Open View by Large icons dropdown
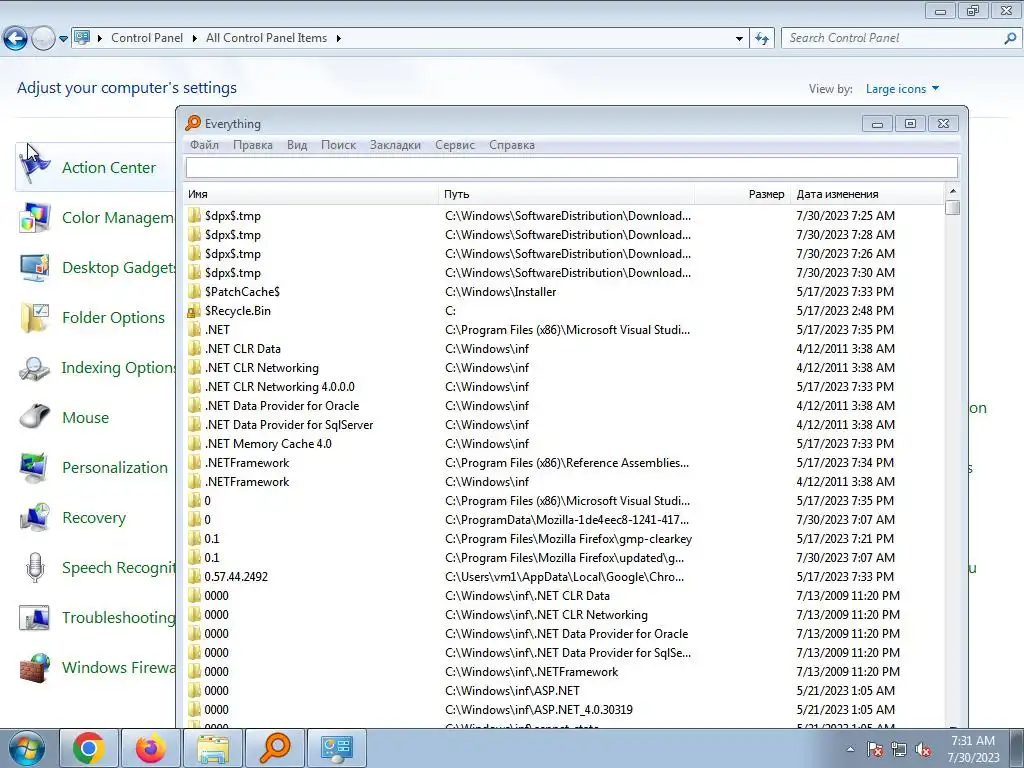This screenshot has height=768, width=1024. [902, 89]
